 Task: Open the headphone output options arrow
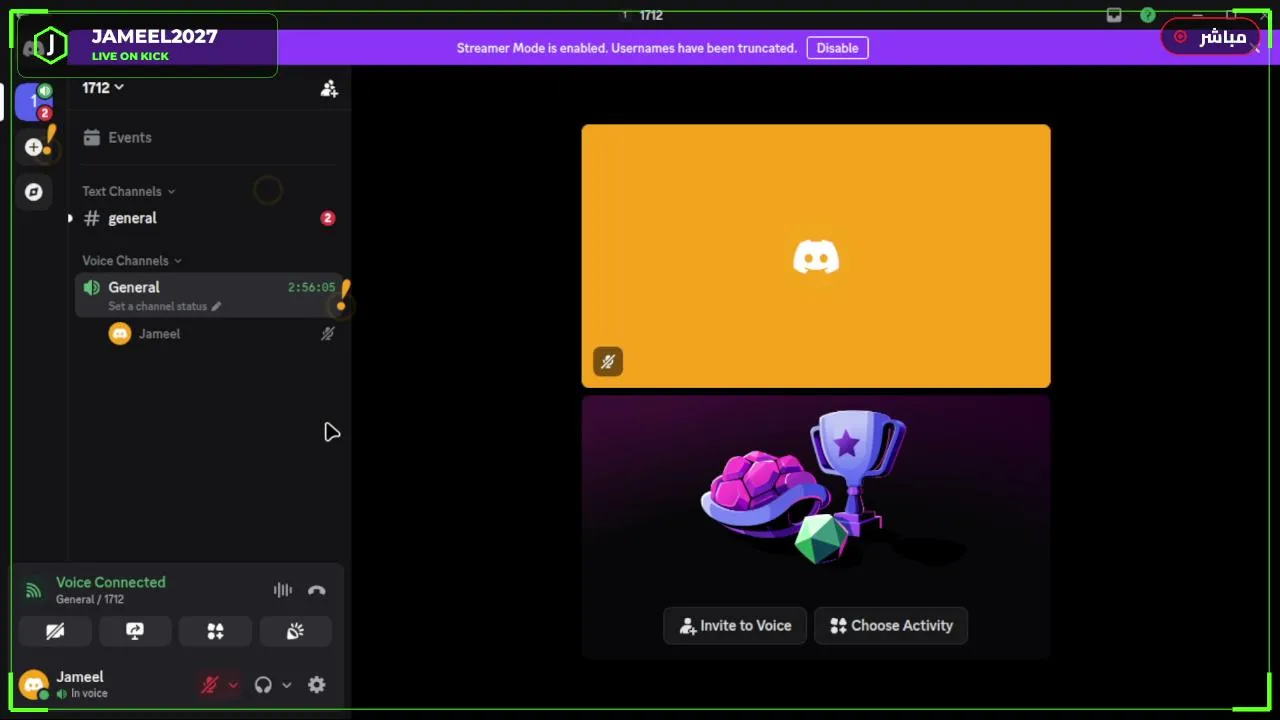pos(286,685)
